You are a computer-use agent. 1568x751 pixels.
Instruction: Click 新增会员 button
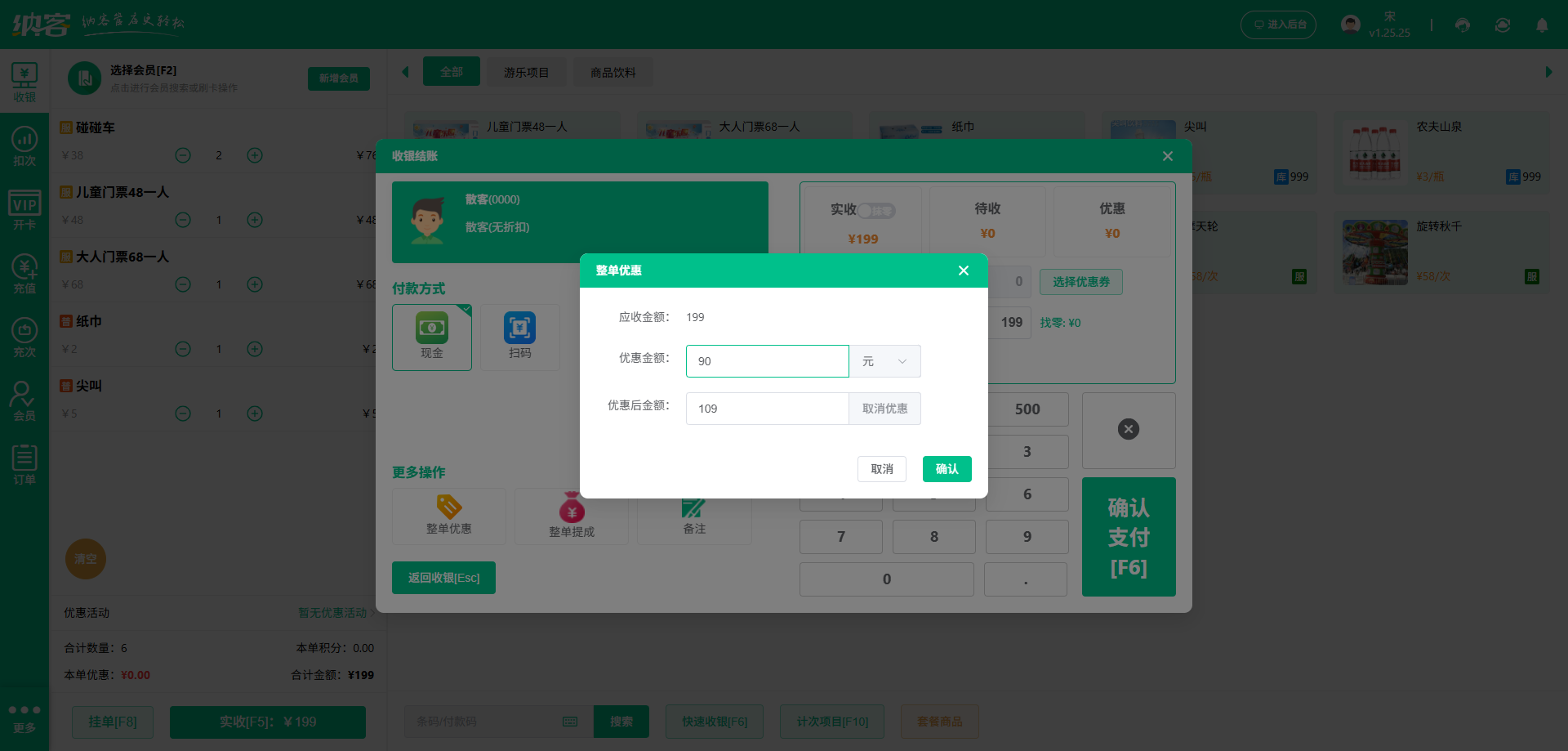pos(339,78)
